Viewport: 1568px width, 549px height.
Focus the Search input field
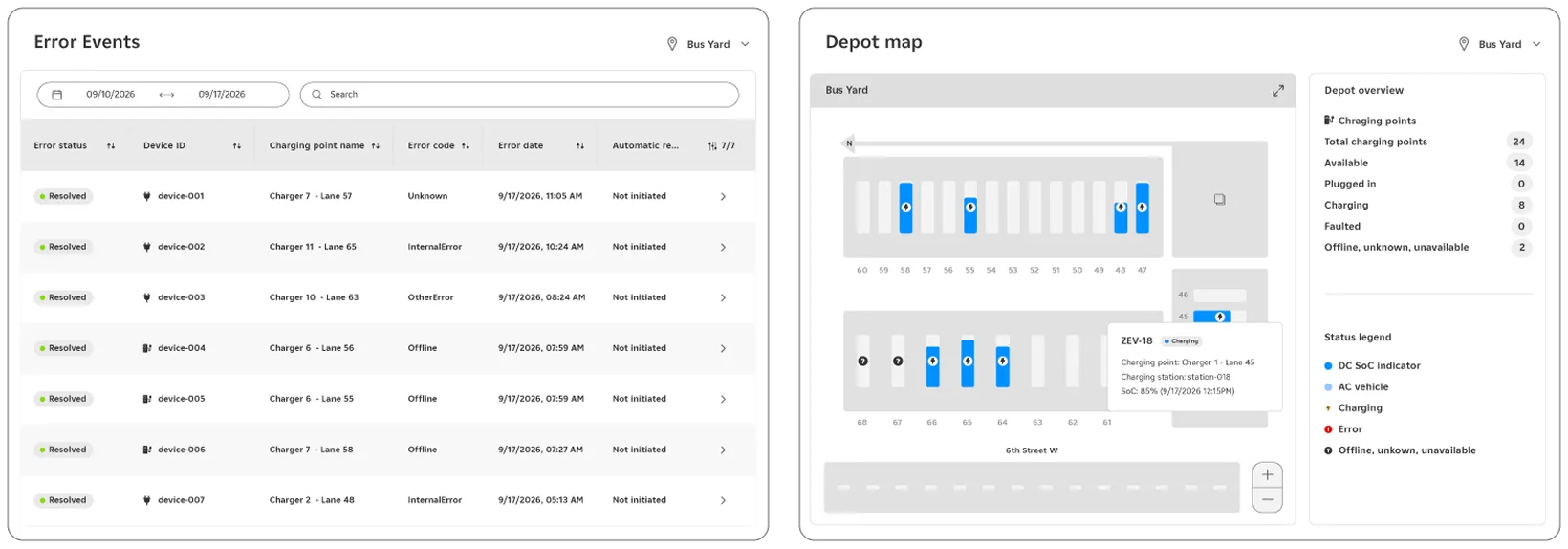click(x=519, y=95)
